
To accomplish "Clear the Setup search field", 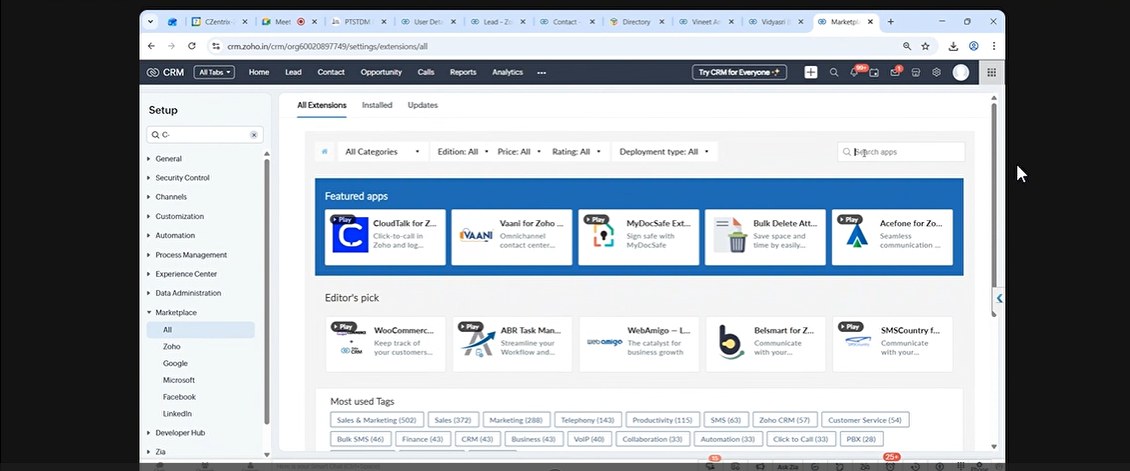I will [x=254, y=134].
